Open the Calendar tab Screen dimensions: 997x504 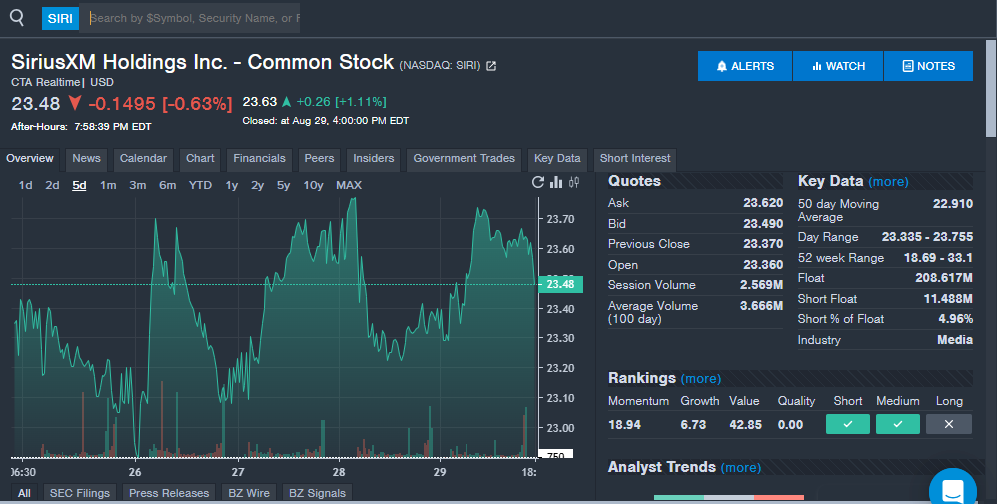(143, 159)
